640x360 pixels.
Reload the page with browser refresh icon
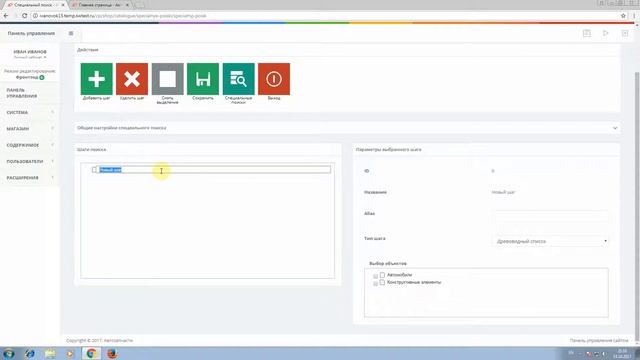[24, 16]
